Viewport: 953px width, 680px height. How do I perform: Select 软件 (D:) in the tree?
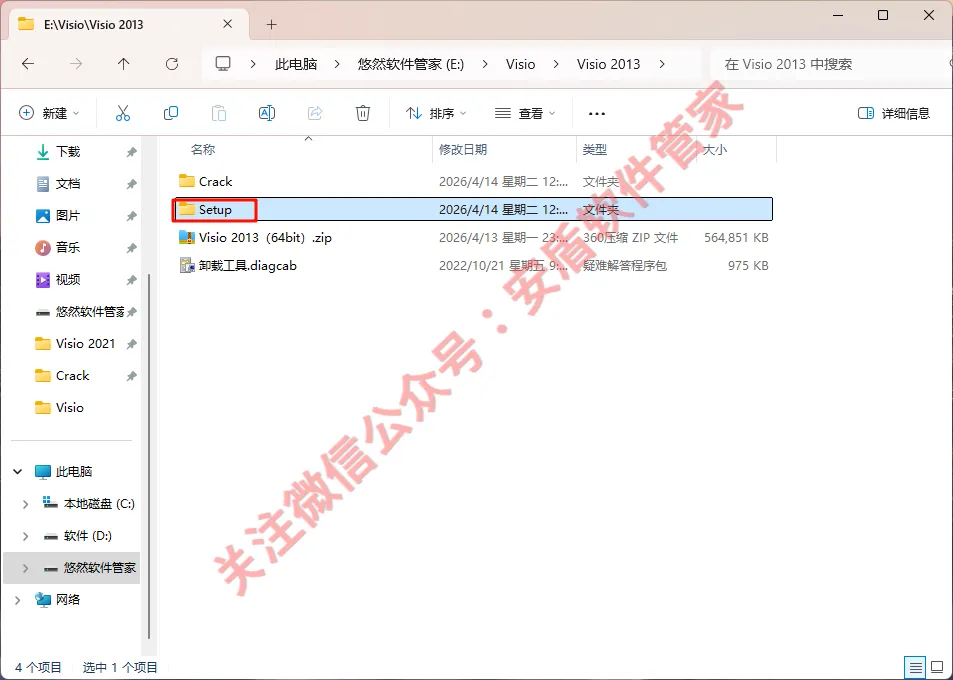pos(88,536)
